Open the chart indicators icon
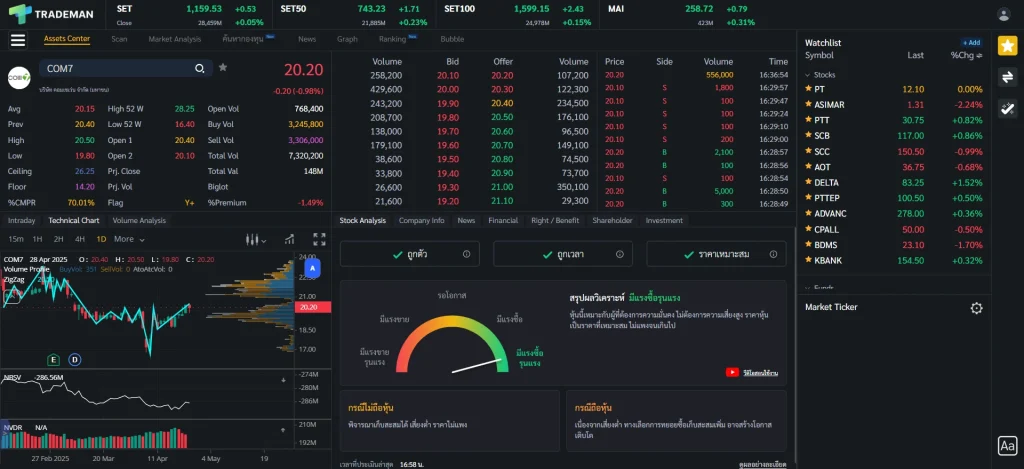 click(289, 239)
